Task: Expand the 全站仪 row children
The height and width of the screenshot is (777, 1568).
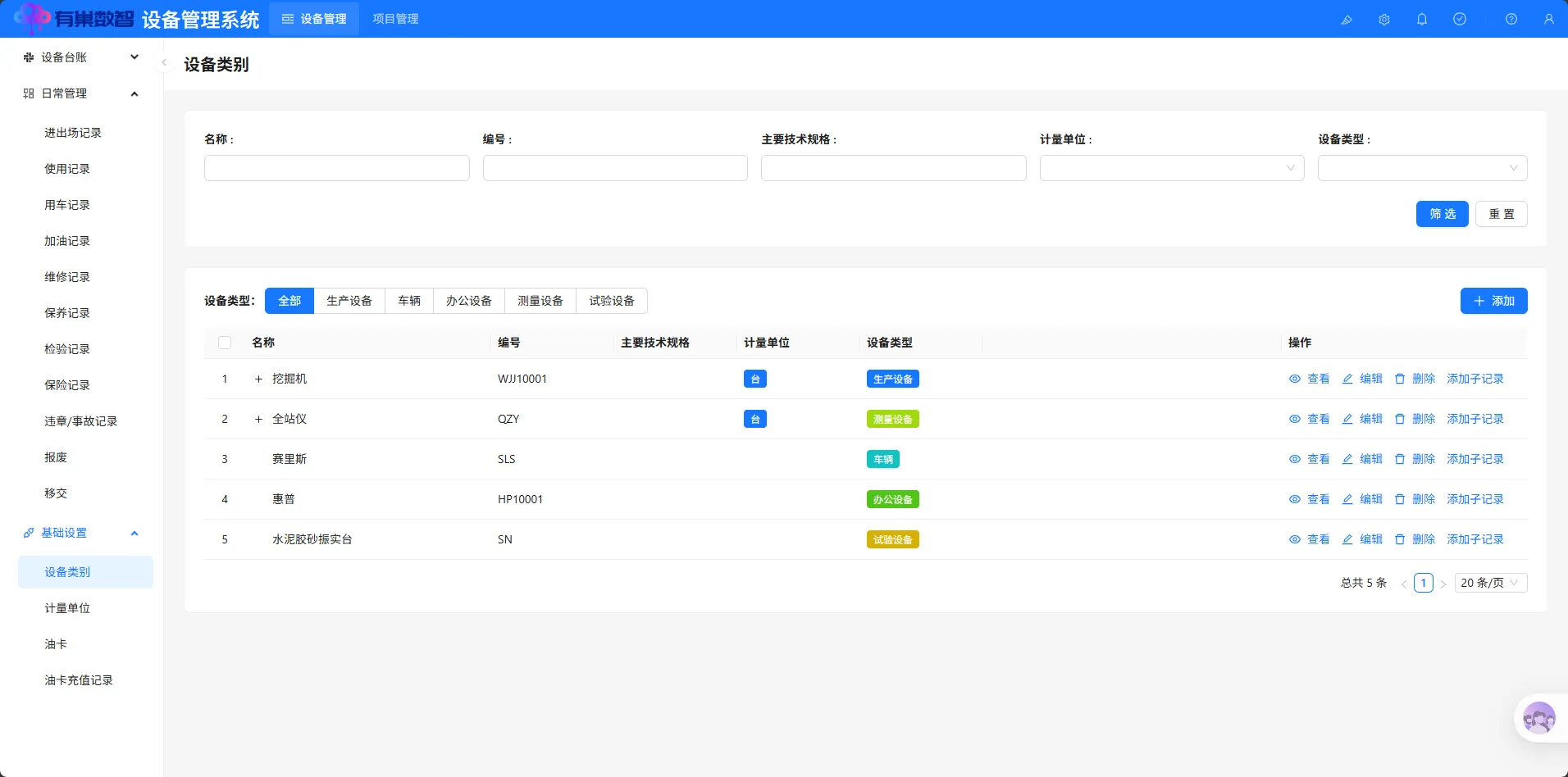Action: (x=258, y=419)
